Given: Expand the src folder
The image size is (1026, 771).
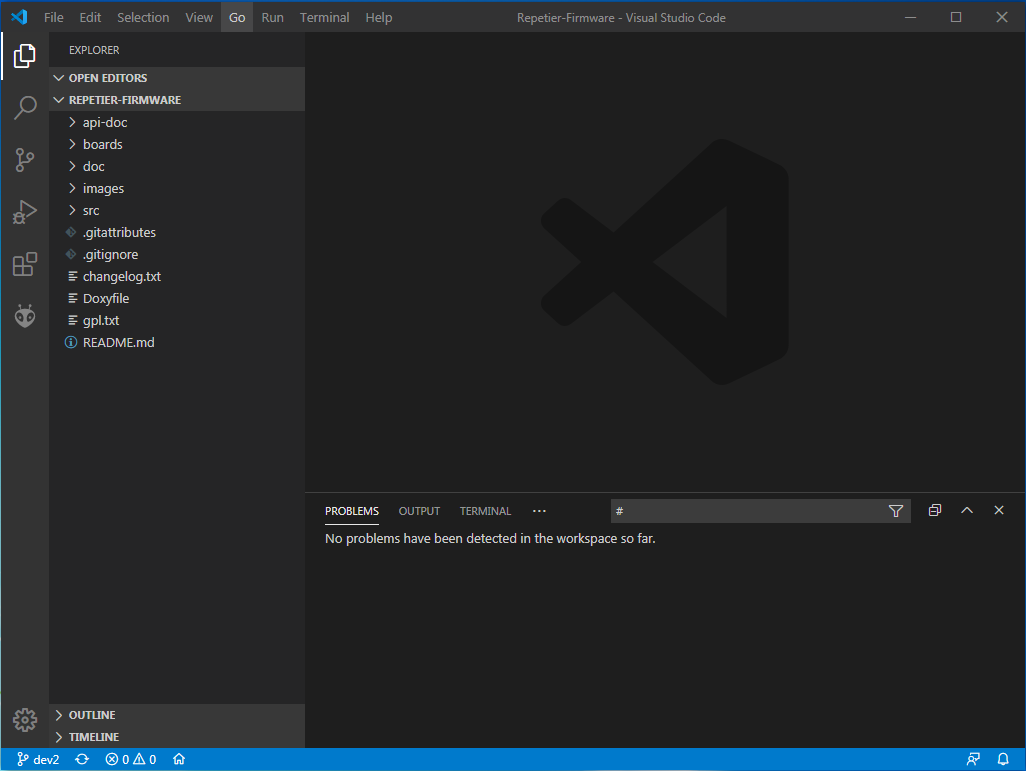Looking at the screenshot, I should pyautogui.click(x=177, y=211).
